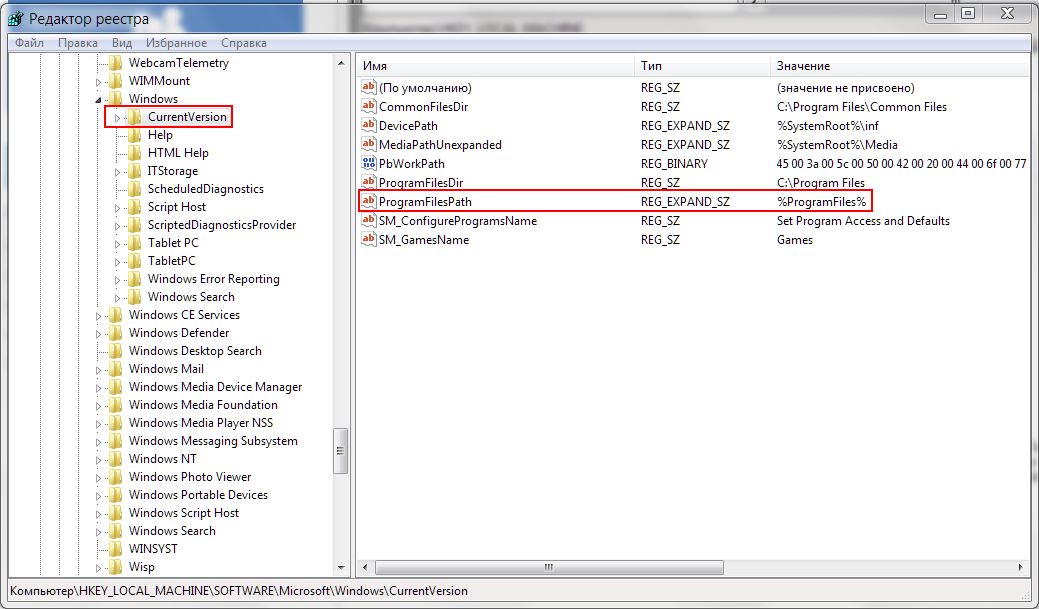The width and height of the screenshot is (1039, 609).
Task: Click the WIMMount folder icon
Action: click(115, 81)
